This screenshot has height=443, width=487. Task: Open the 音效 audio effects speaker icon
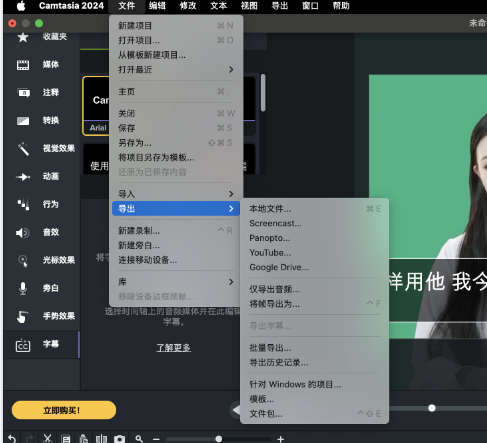(x=23, y=233)
